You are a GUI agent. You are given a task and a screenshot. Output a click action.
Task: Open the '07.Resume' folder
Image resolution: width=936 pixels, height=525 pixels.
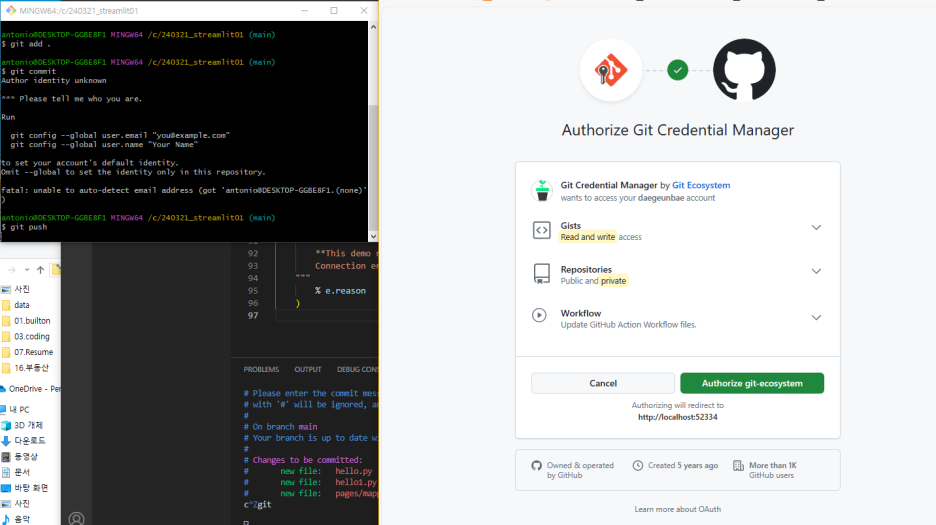coord(33,352)
